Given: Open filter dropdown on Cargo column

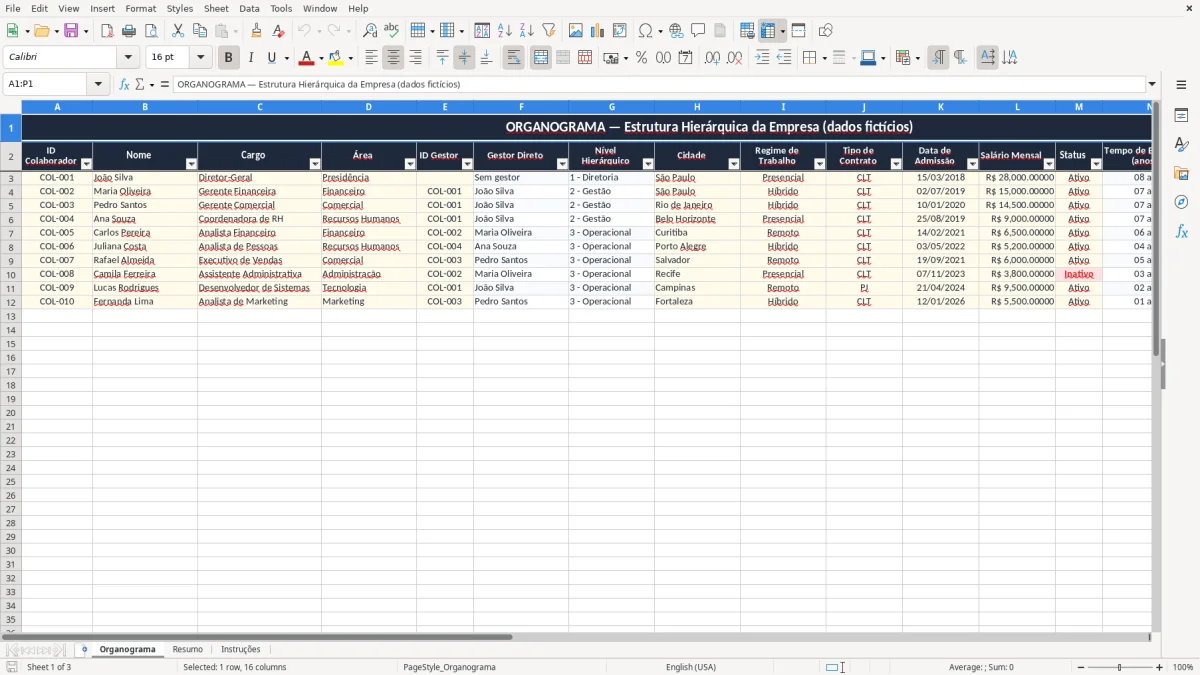Looking at the screenshot, I should click(x=315, y=163).
